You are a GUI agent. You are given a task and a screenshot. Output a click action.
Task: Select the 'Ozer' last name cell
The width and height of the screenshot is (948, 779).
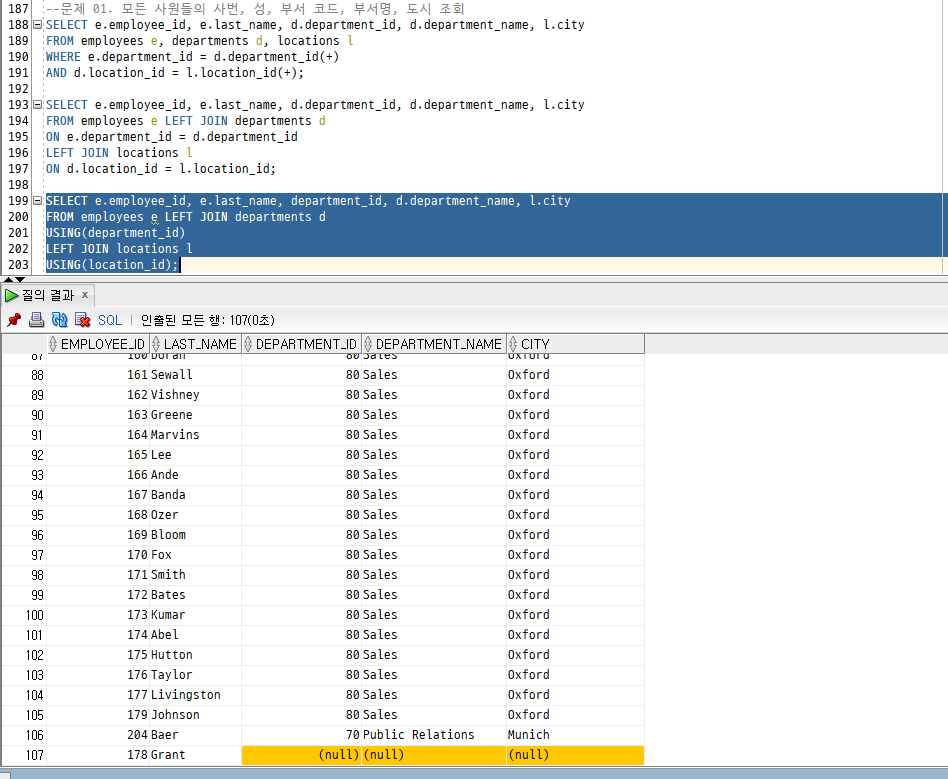click(x=195, y=515)
